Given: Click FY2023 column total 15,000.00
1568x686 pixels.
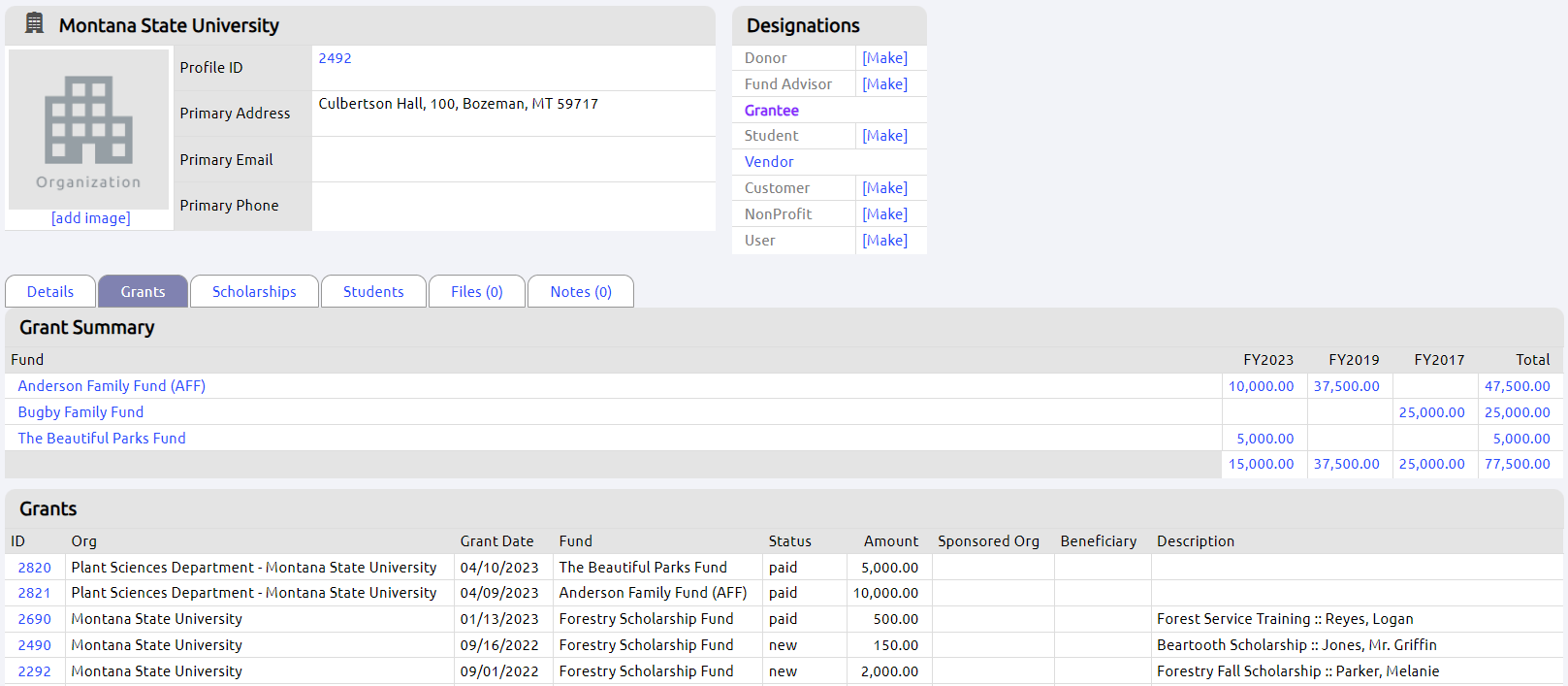Looking at the screenshot, I should pyautogui.click(x=1261, y=464).
